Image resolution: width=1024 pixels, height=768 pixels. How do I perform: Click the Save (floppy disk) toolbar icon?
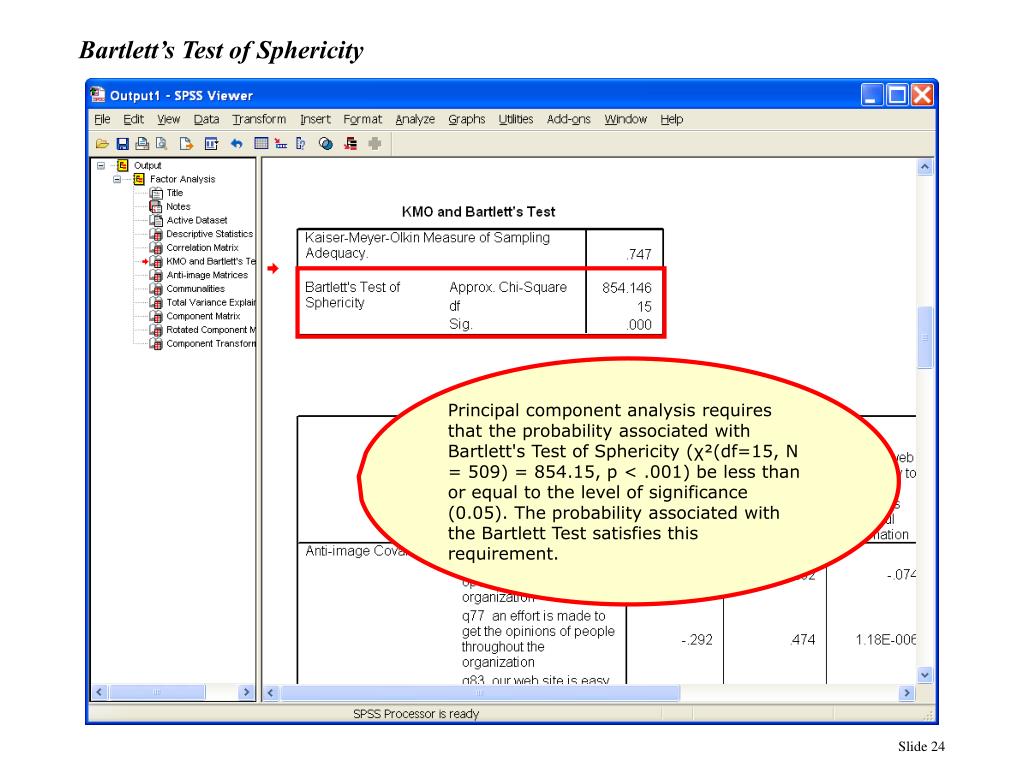pos(122,144)
